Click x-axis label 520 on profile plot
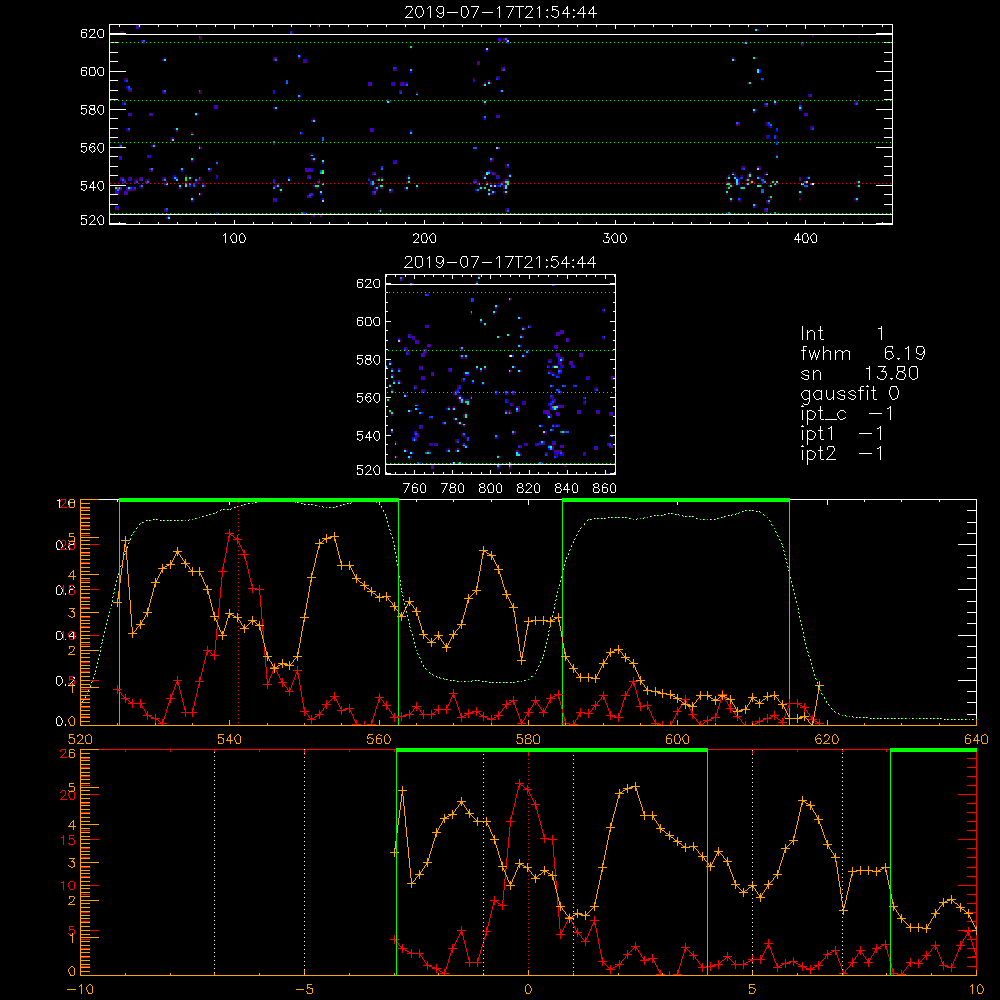 [x=80, y=739]
